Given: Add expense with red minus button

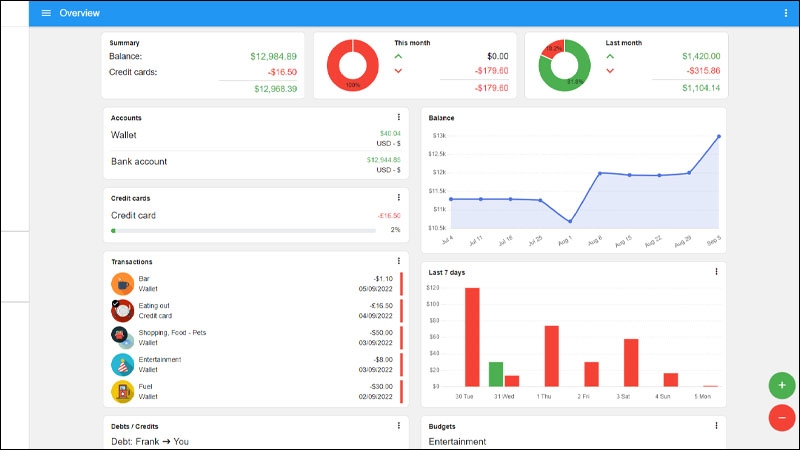Looking at the screenshot, I should [x=782, y=418].
